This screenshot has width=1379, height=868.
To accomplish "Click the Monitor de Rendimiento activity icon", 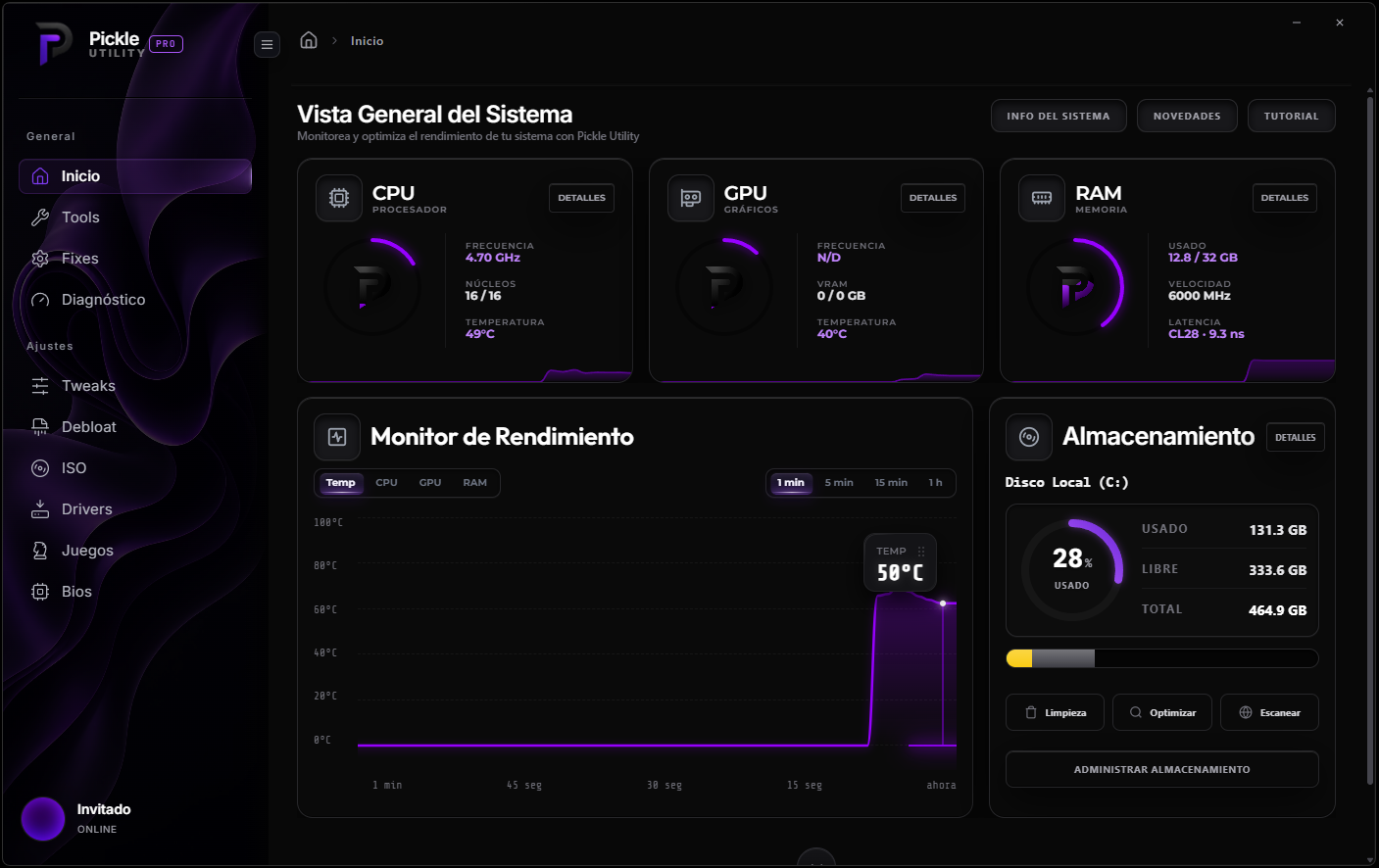I will point(337,437).
